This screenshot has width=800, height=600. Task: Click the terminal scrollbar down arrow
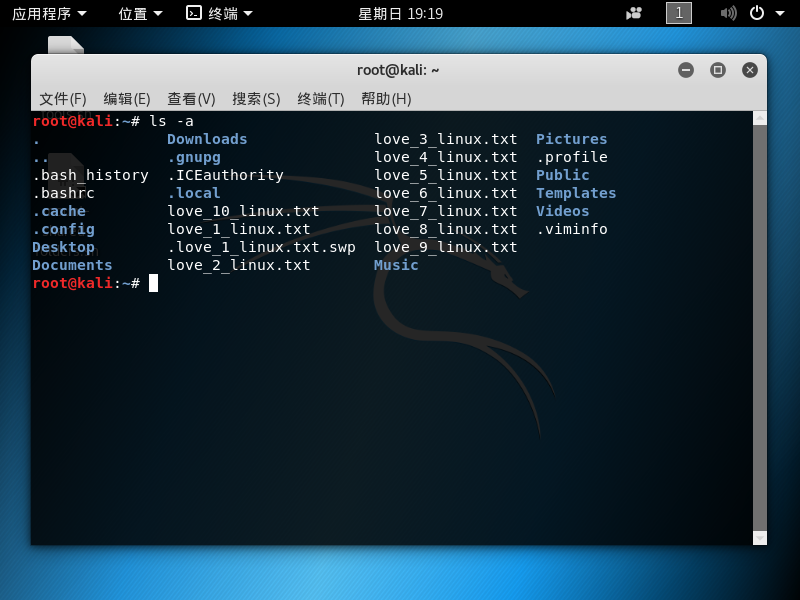tap(760, 538)
